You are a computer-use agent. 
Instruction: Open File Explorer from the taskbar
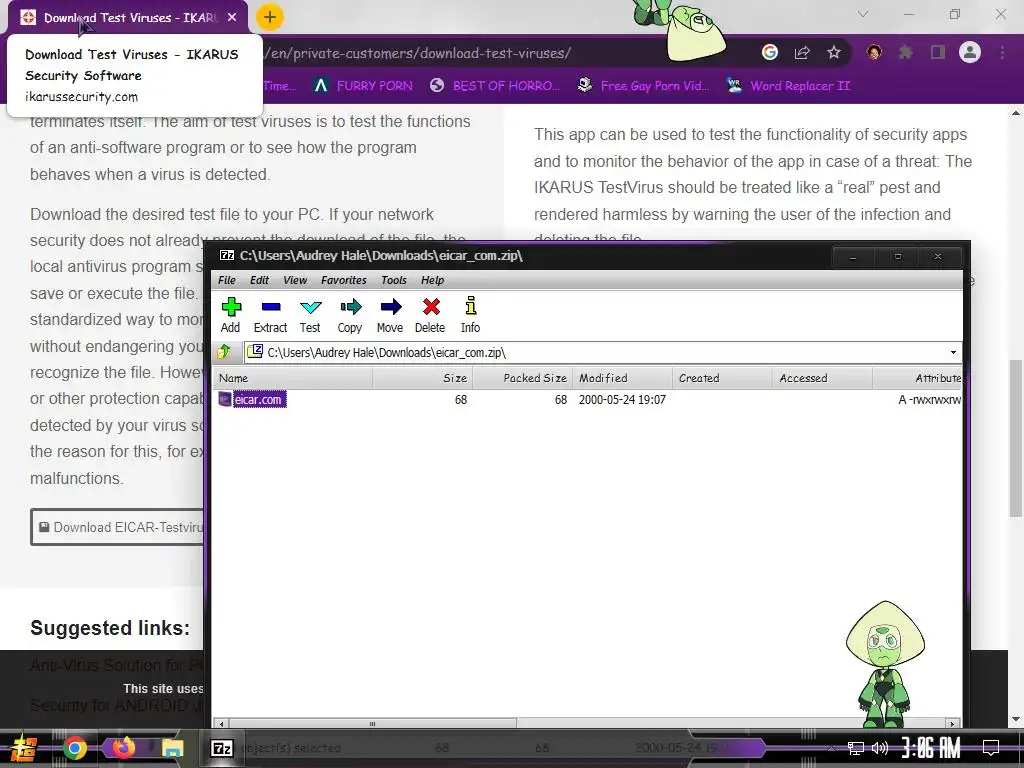pos(172,748)
